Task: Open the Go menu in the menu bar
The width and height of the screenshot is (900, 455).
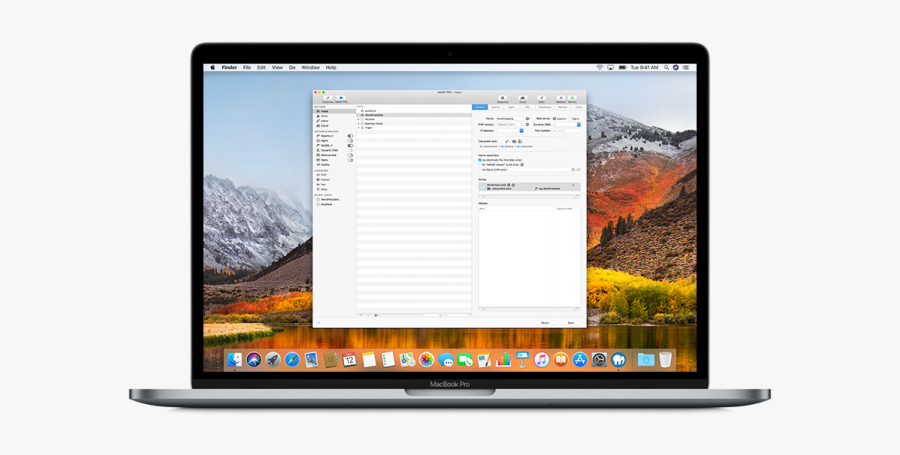Action: [x=292, y=68]
